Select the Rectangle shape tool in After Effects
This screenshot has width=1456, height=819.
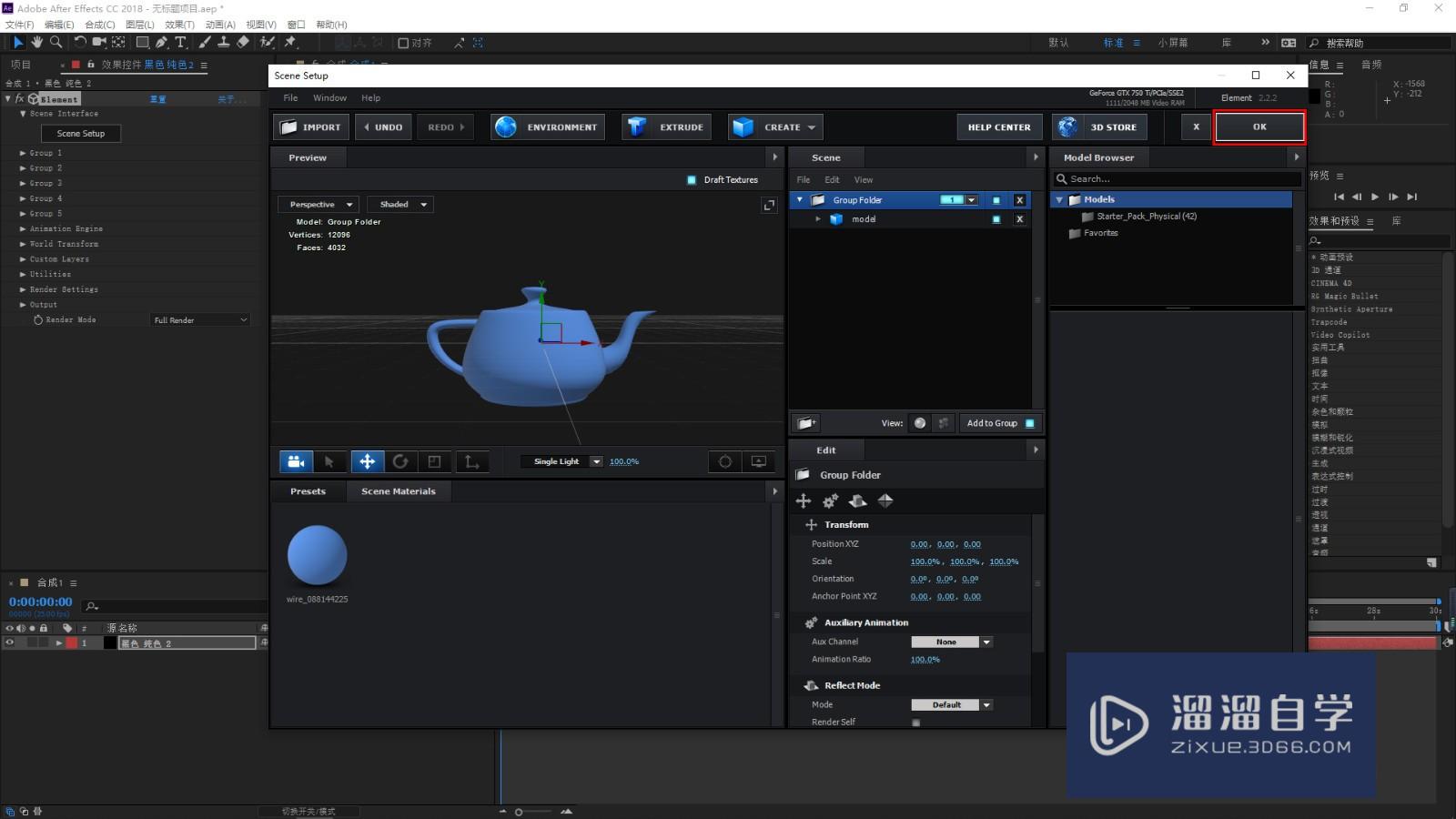(142, 42)
